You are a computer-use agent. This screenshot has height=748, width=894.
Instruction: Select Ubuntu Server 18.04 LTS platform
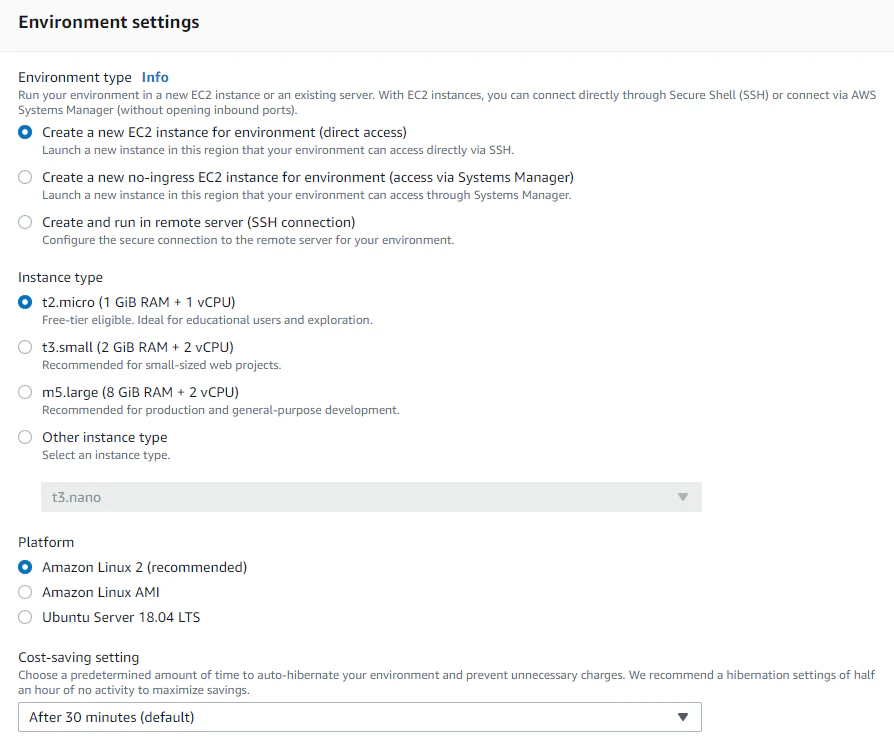[25, 617]
